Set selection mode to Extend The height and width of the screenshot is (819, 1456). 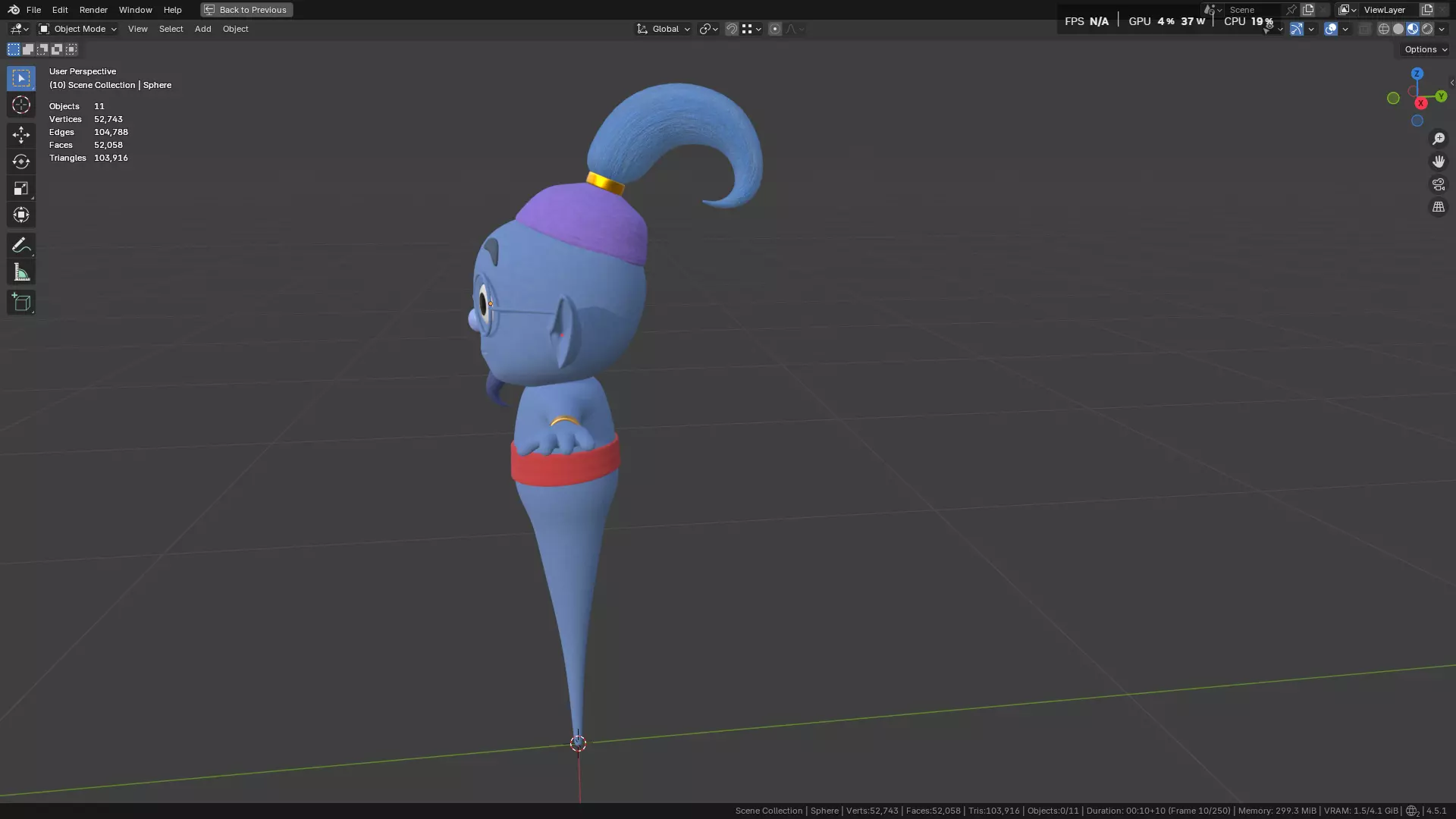28,49
